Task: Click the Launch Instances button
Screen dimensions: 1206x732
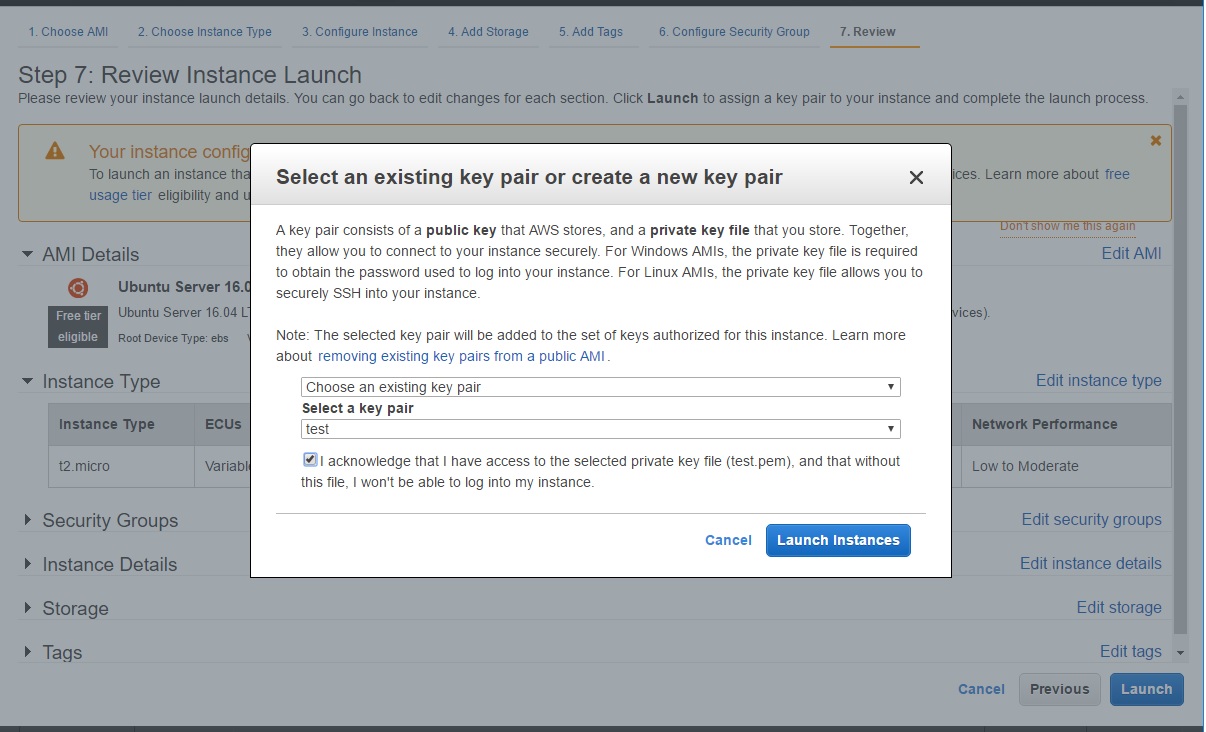Action: coord(838,540)
